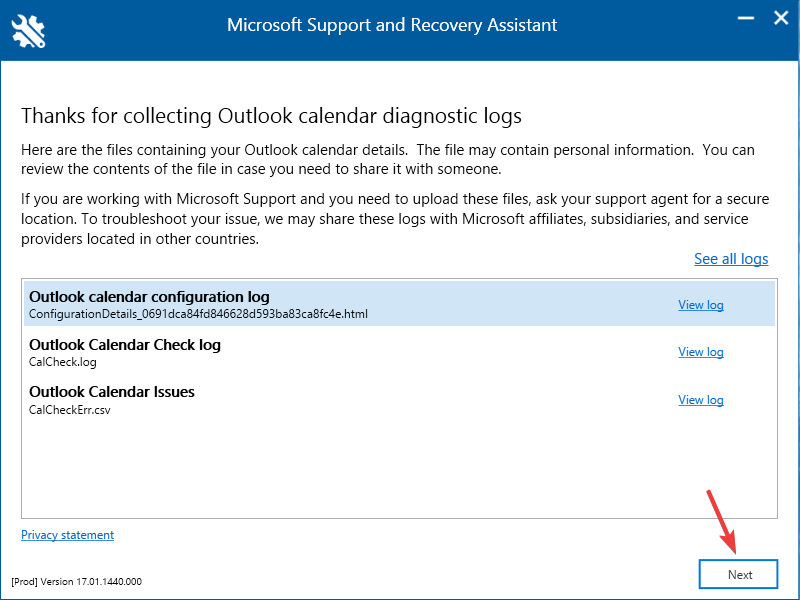Click the Prod version number text
The image size is (800, 600).
click(77, 581)
